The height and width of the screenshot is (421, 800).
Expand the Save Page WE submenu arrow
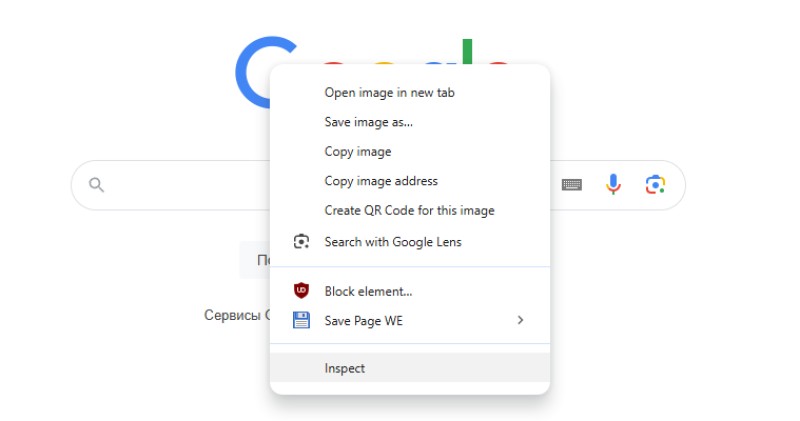[x=520, y=320]
